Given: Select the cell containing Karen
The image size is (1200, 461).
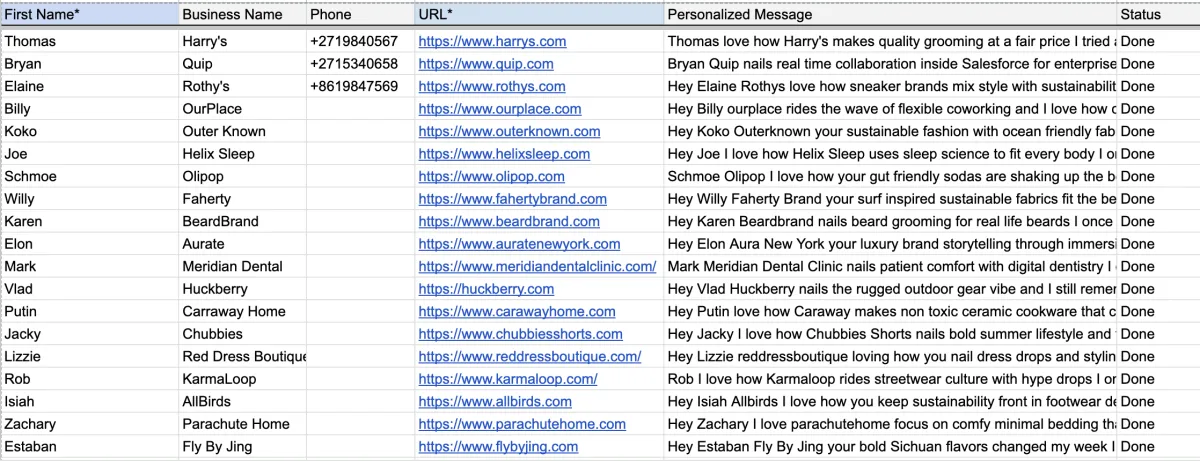Looking at the screenshot, I should [x=89, y=221].
